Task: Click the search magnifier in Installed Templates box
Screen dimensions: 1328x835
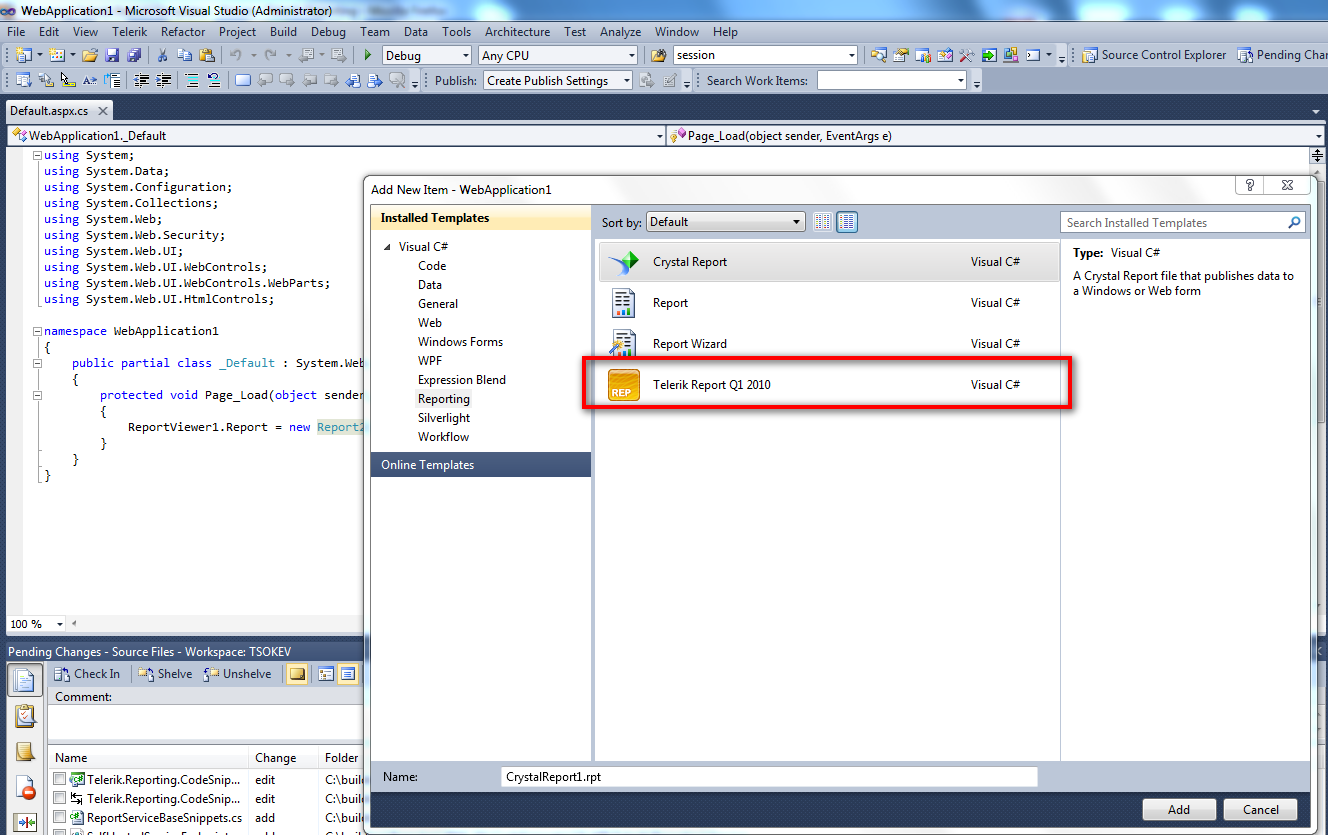Action: click(1295, 223)
